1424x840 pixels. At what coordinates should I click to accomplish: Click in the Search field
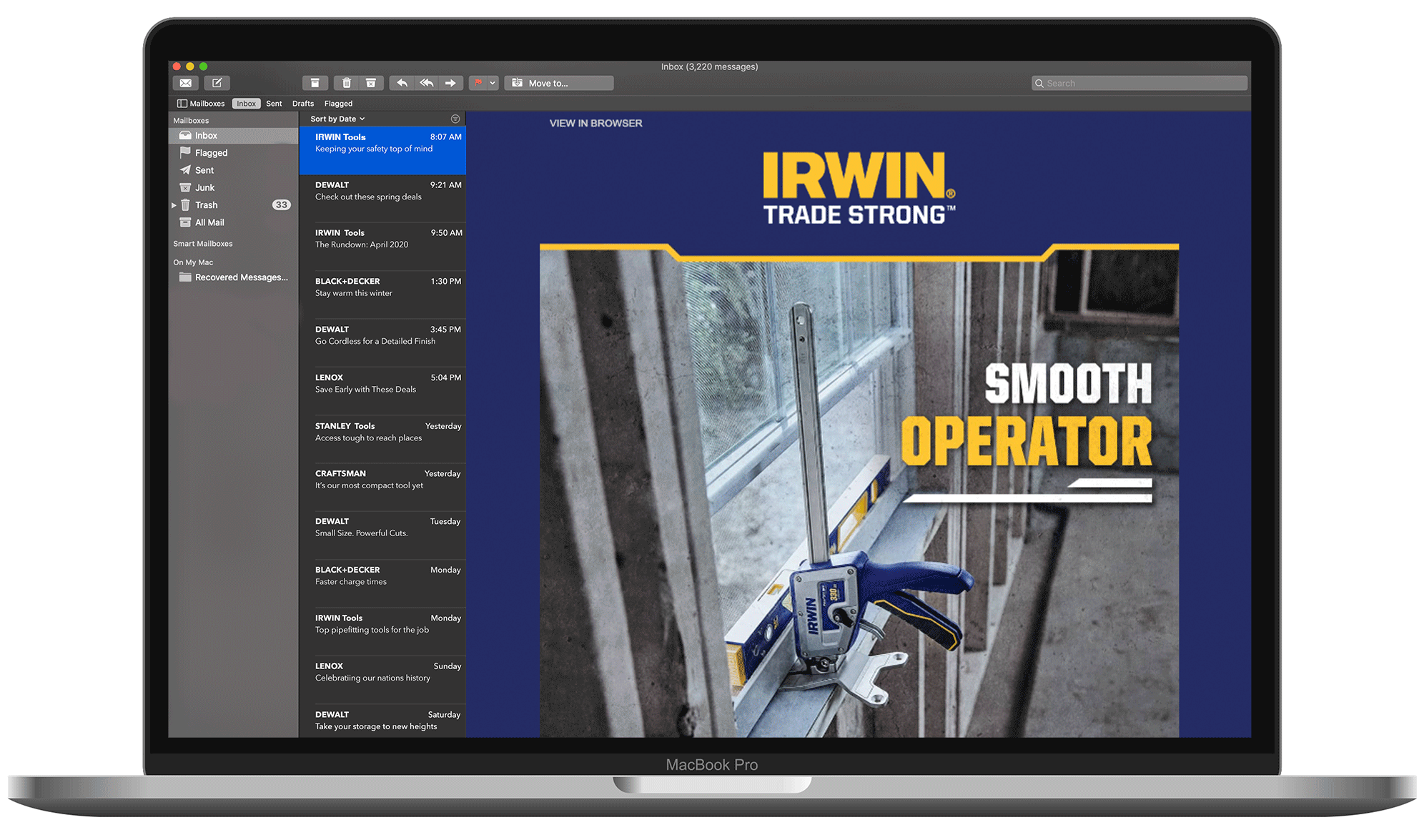pos(1139,83)
